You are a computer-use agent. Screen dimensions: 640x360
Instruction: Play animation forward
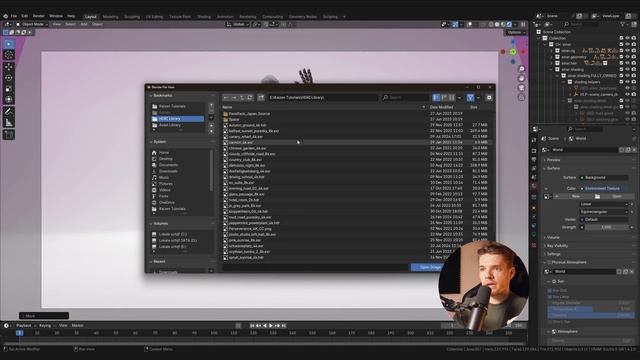[271, 326]
